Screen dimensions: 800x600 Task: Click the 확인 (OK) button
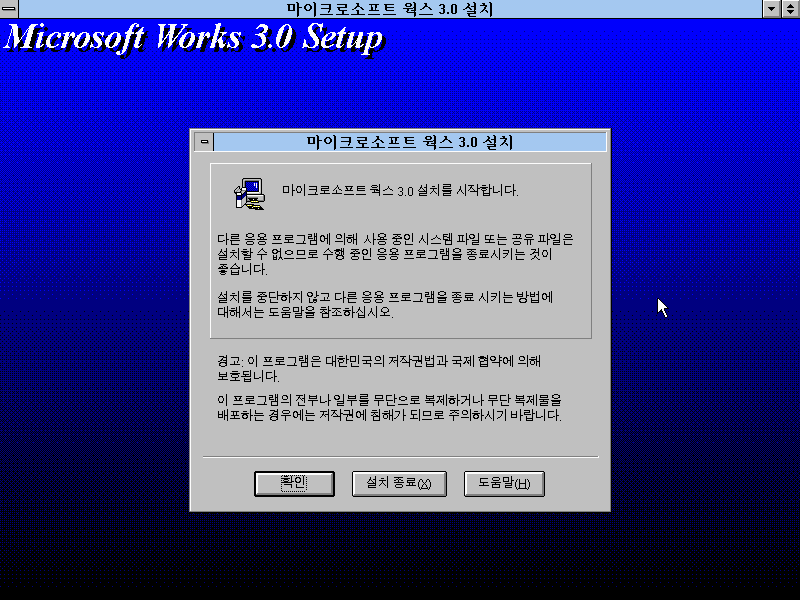[x=294, y=484]
